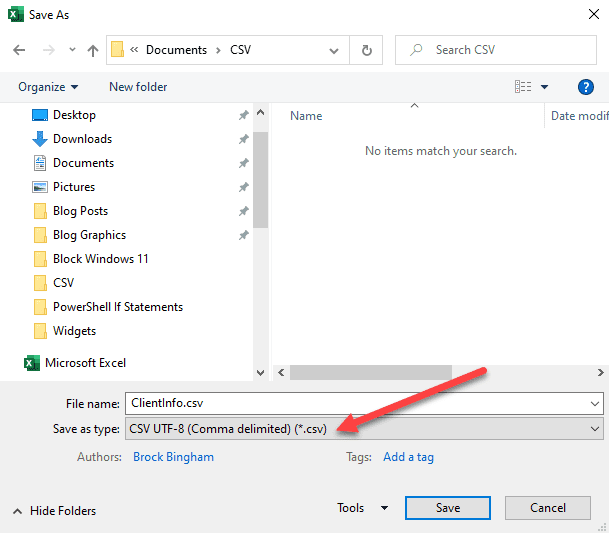Click the horizontal scrollbar thumb

tap(371, 373)
